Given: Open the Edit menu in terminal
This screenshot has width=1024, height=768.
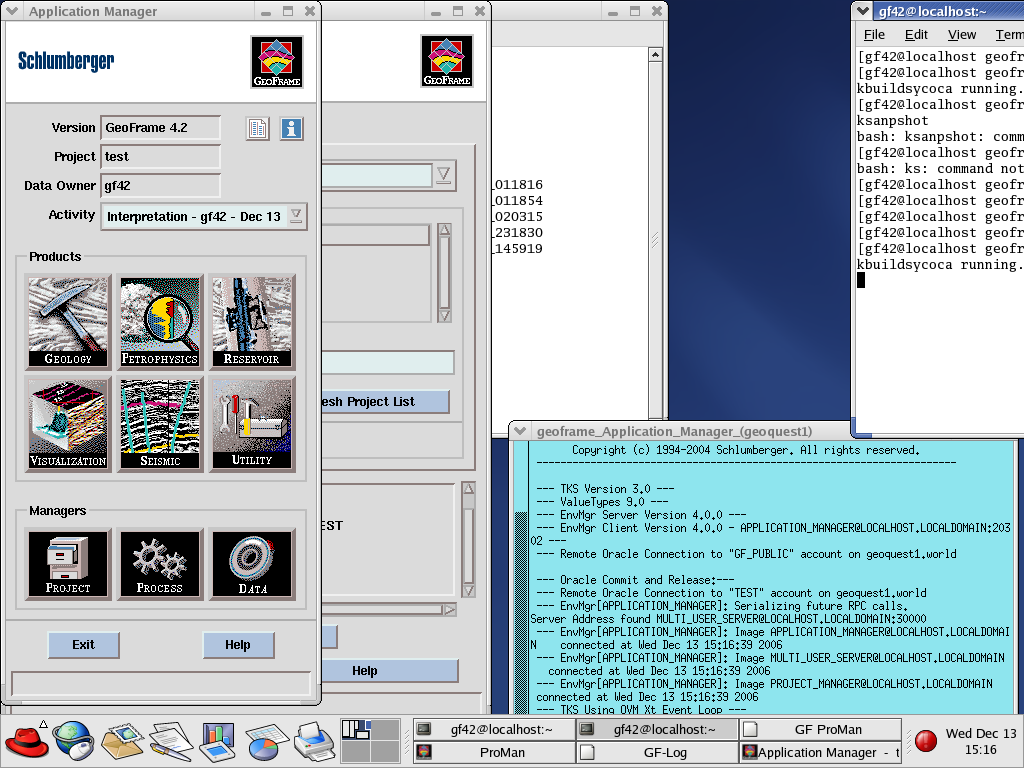Looking at the screenshot, I should click(916, 35).
